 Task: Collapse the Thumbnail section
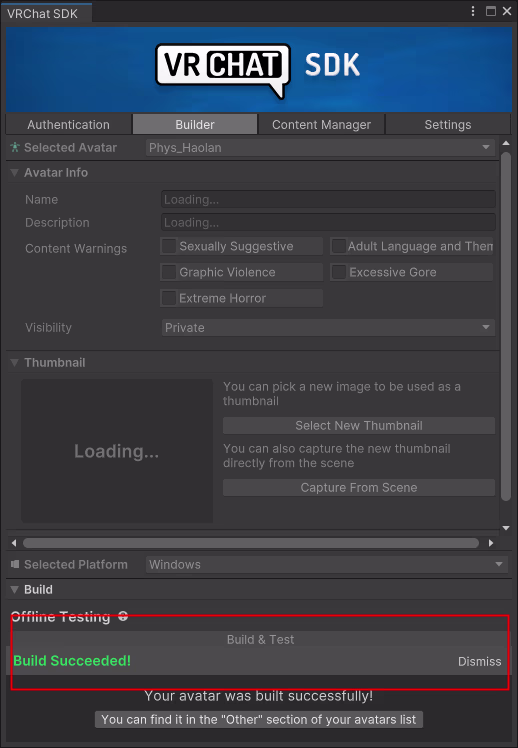tap(14, 363)
